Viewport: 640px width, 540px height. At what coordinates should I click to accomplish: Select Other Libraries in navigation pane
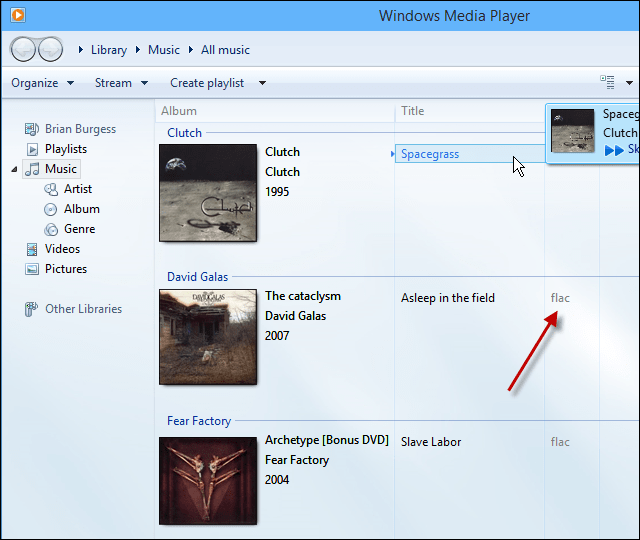coord(83,309)
